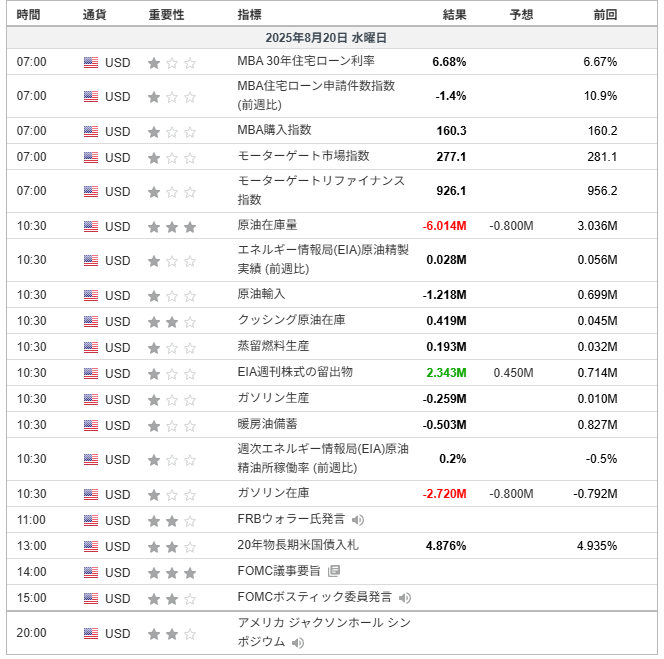
Task: Click US flag in 原油在庫量 row
Action: [x=91, y=226]
